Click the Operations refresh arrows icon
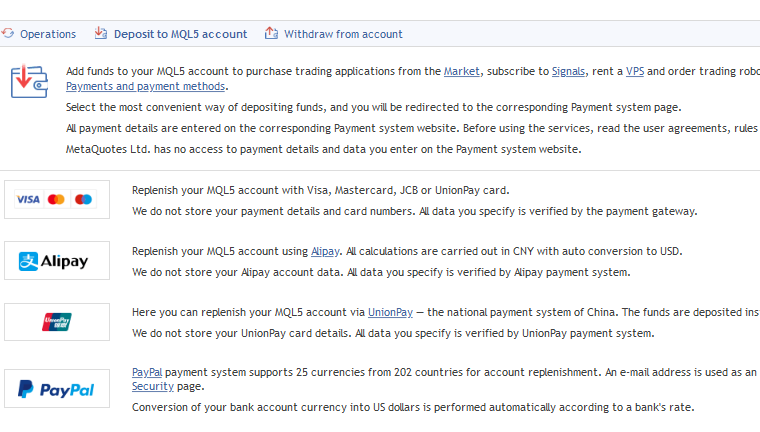The height and width of the screenshot is (432, 760). pyautogui.click(x=8, y=33)
